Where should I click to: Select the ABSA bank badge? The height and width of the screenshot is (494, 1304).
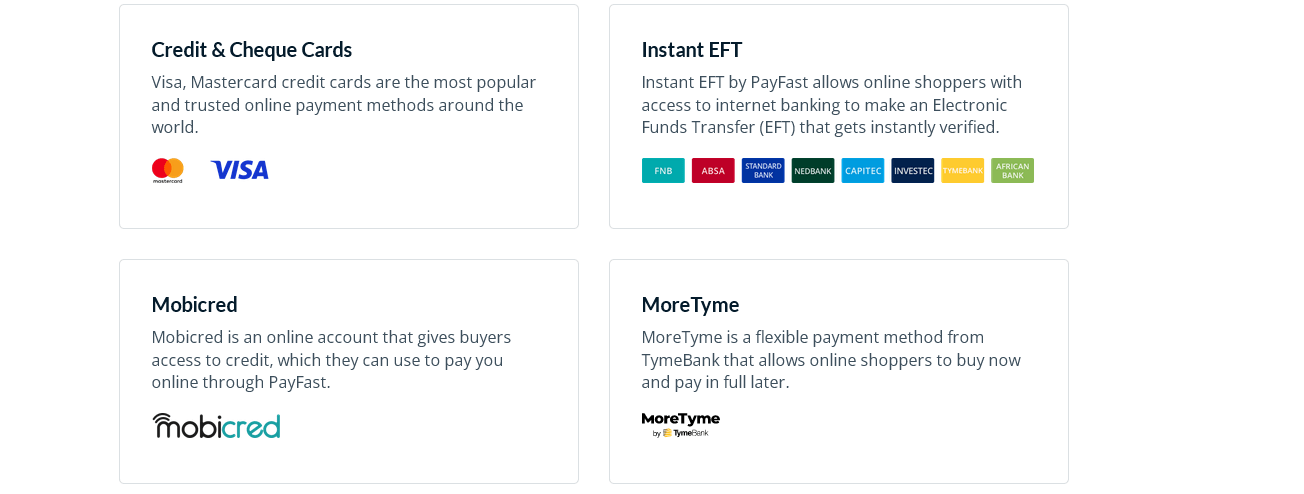point(713,170)
